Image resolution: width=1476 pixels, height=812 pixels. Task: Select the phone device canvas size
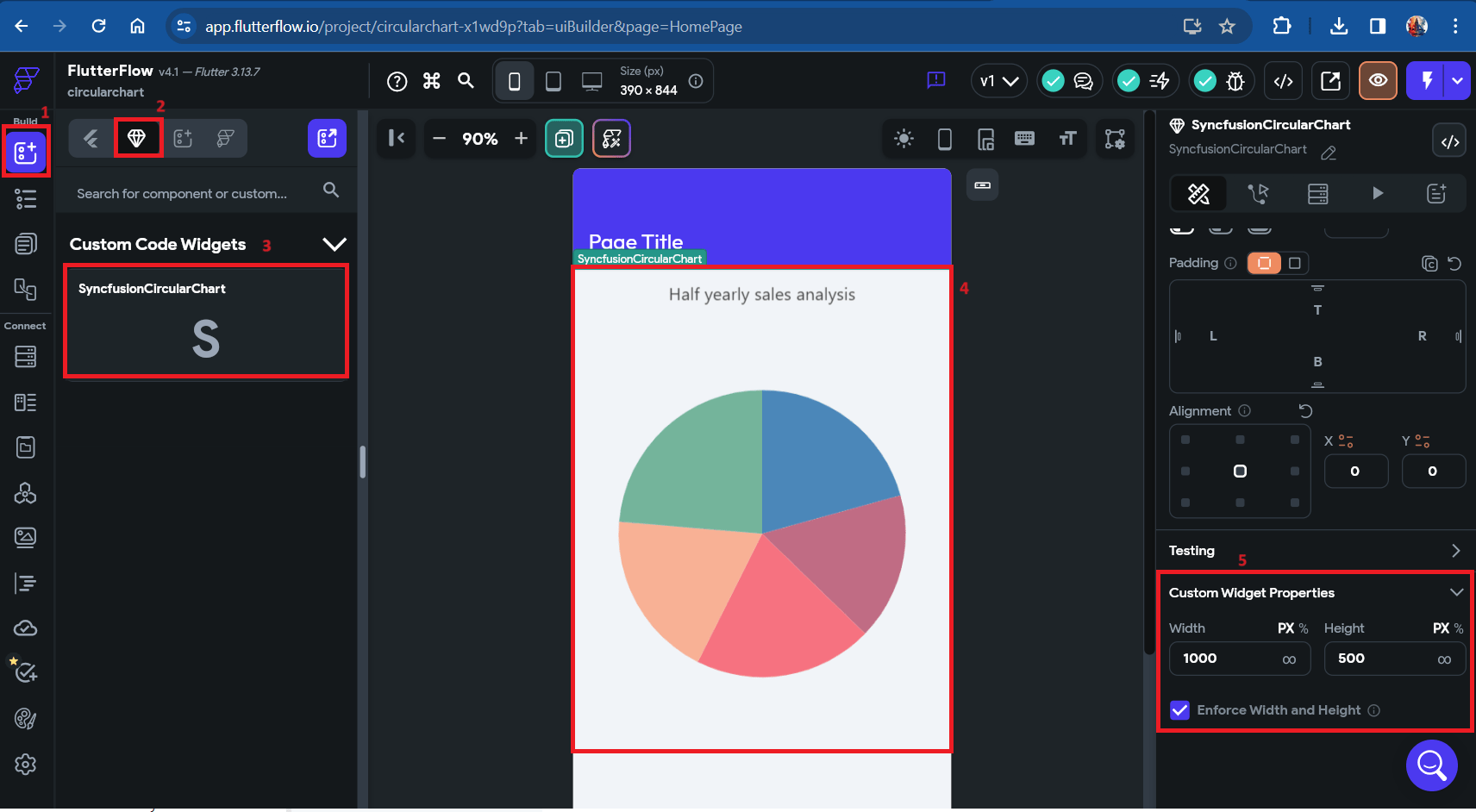[x=514, y=81]
